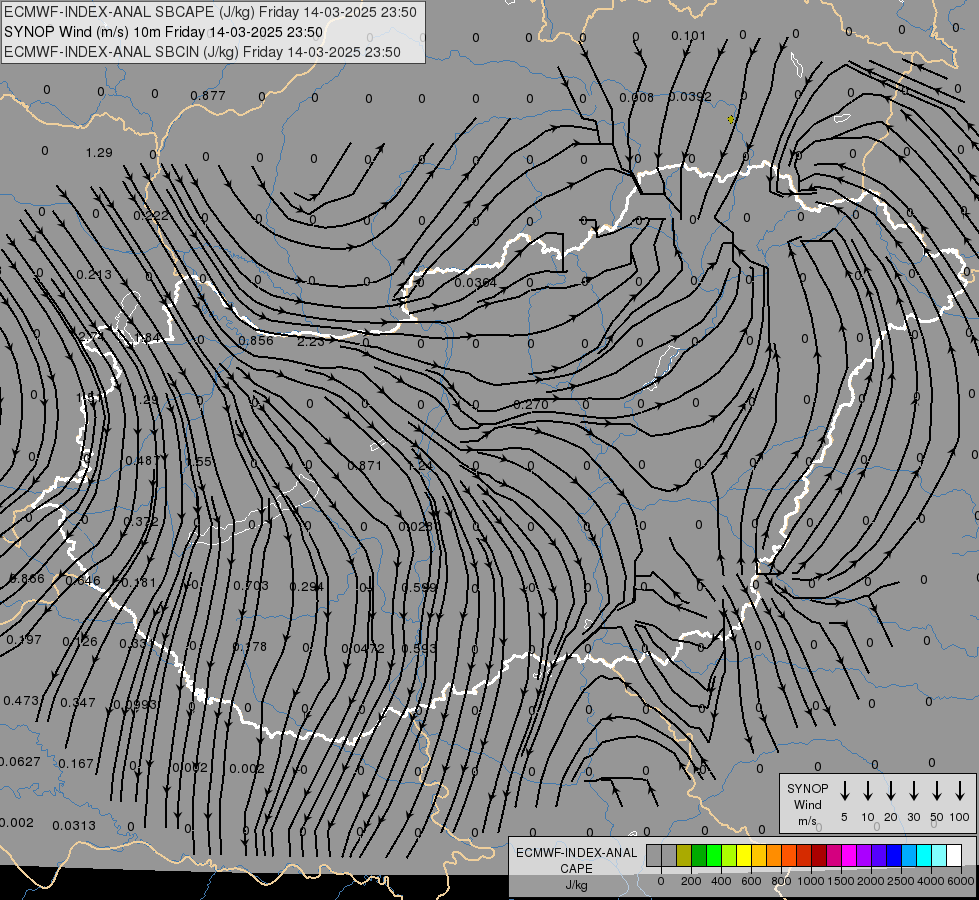
Task: Click the SYNOP Wind m/s legend label
Action: tap(807, 804)
